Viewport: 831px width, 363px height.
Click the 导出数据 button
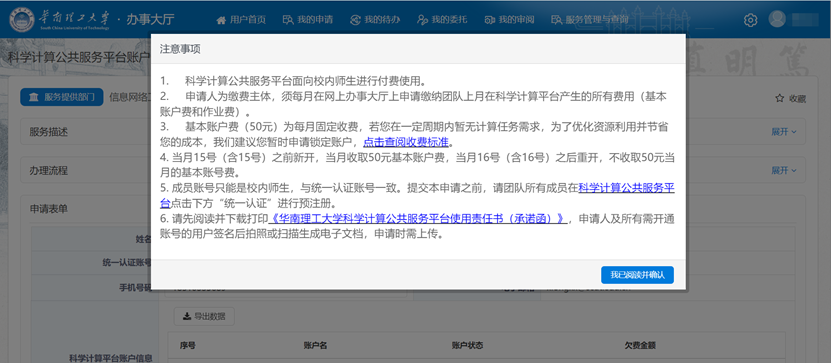coord(204,316)
